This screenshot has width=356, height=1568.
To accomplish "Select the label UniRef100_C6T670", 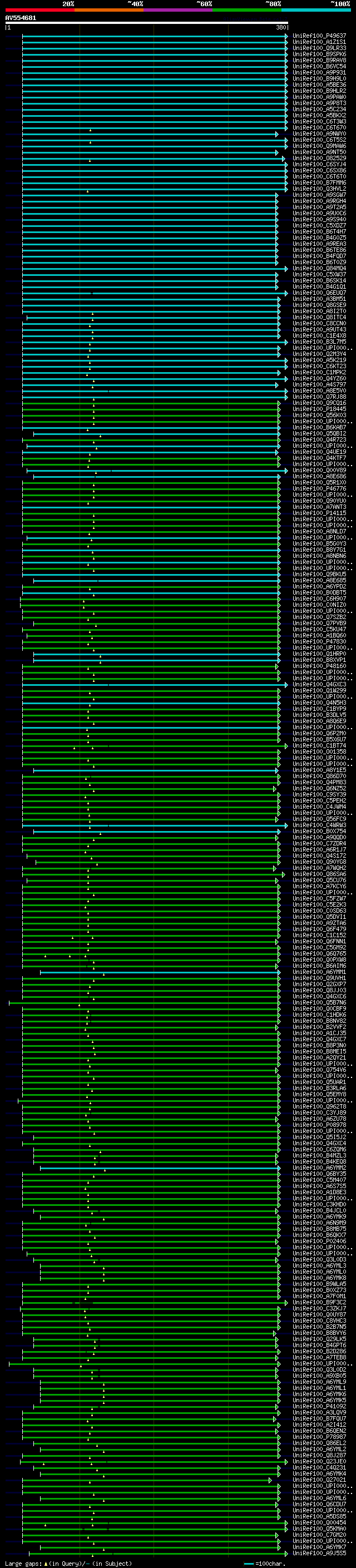I will 319,128.
